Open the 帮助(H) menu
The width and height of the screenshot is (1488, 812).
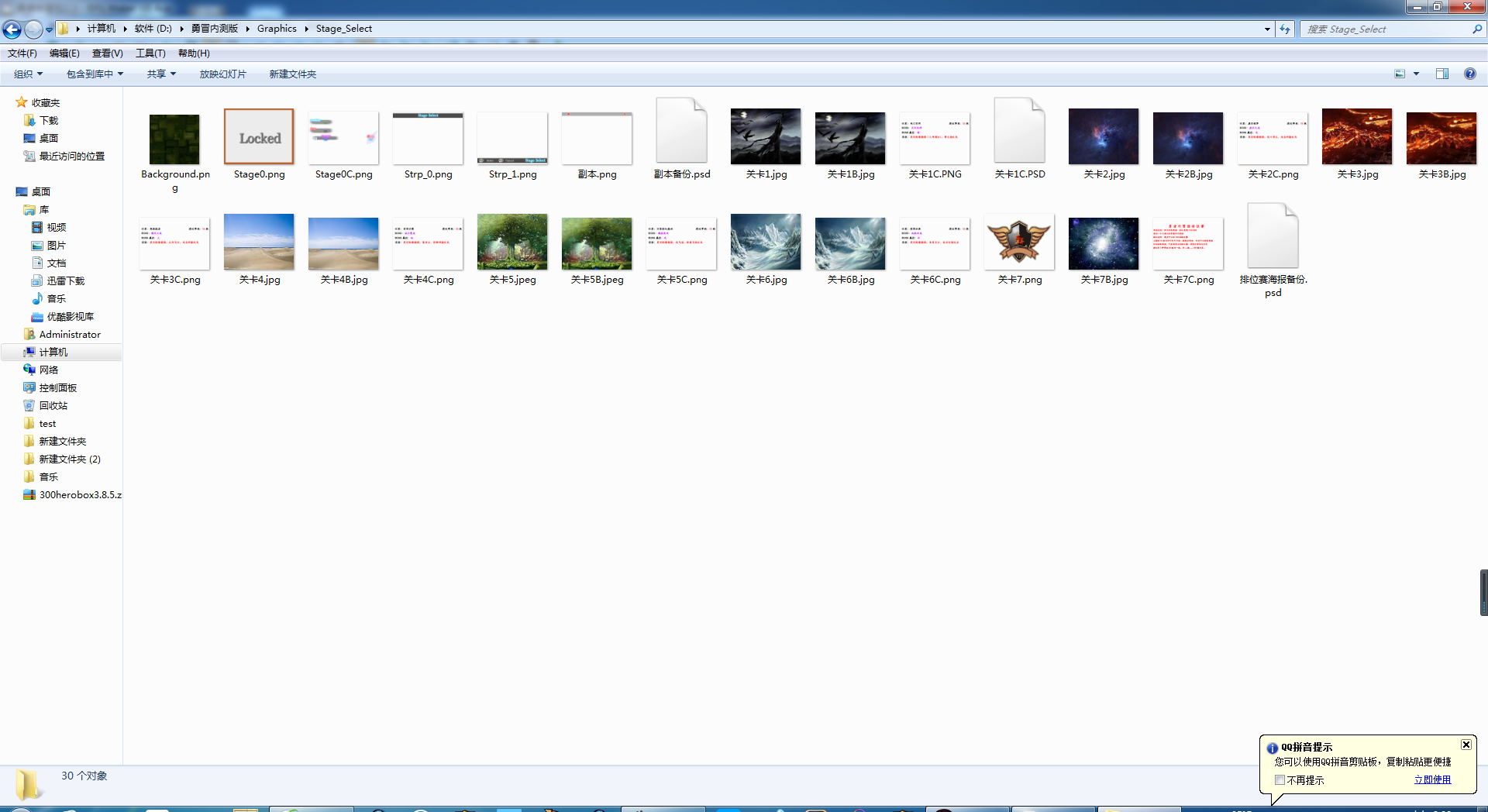(x=194, y=53)
